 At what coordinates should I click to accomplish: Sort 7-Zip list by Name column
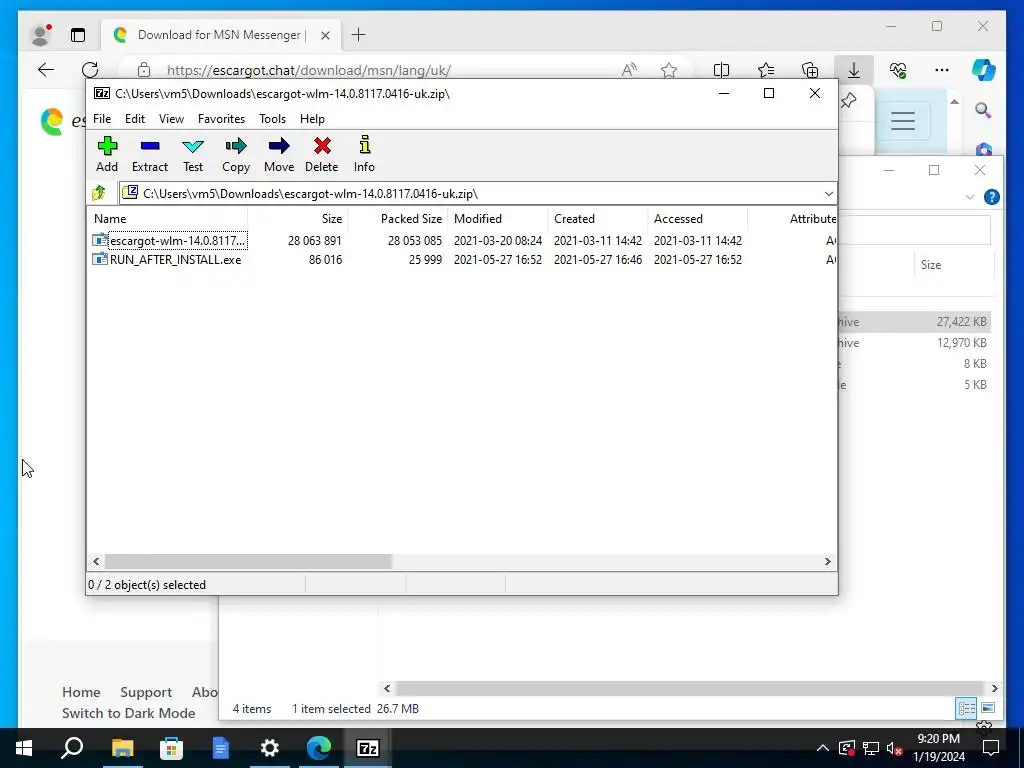click(x=167, y=219)
